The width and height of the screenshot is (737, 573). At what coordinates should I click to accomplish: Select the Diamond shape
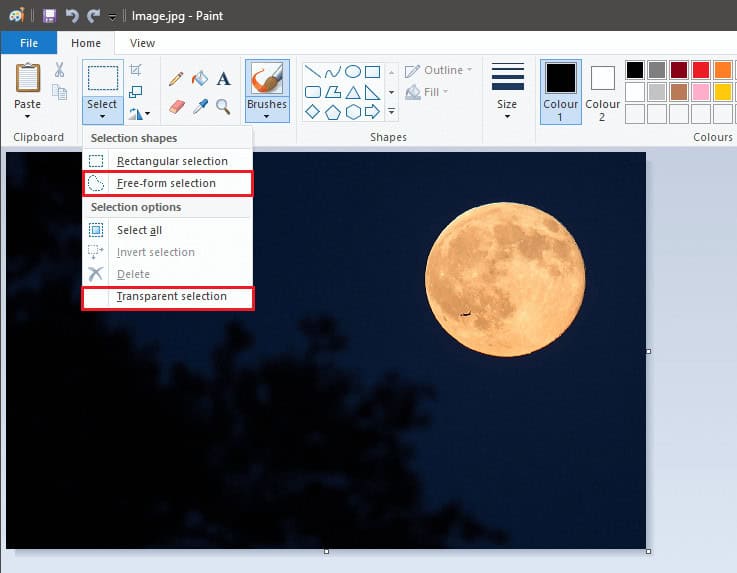[x=313, y=112]
